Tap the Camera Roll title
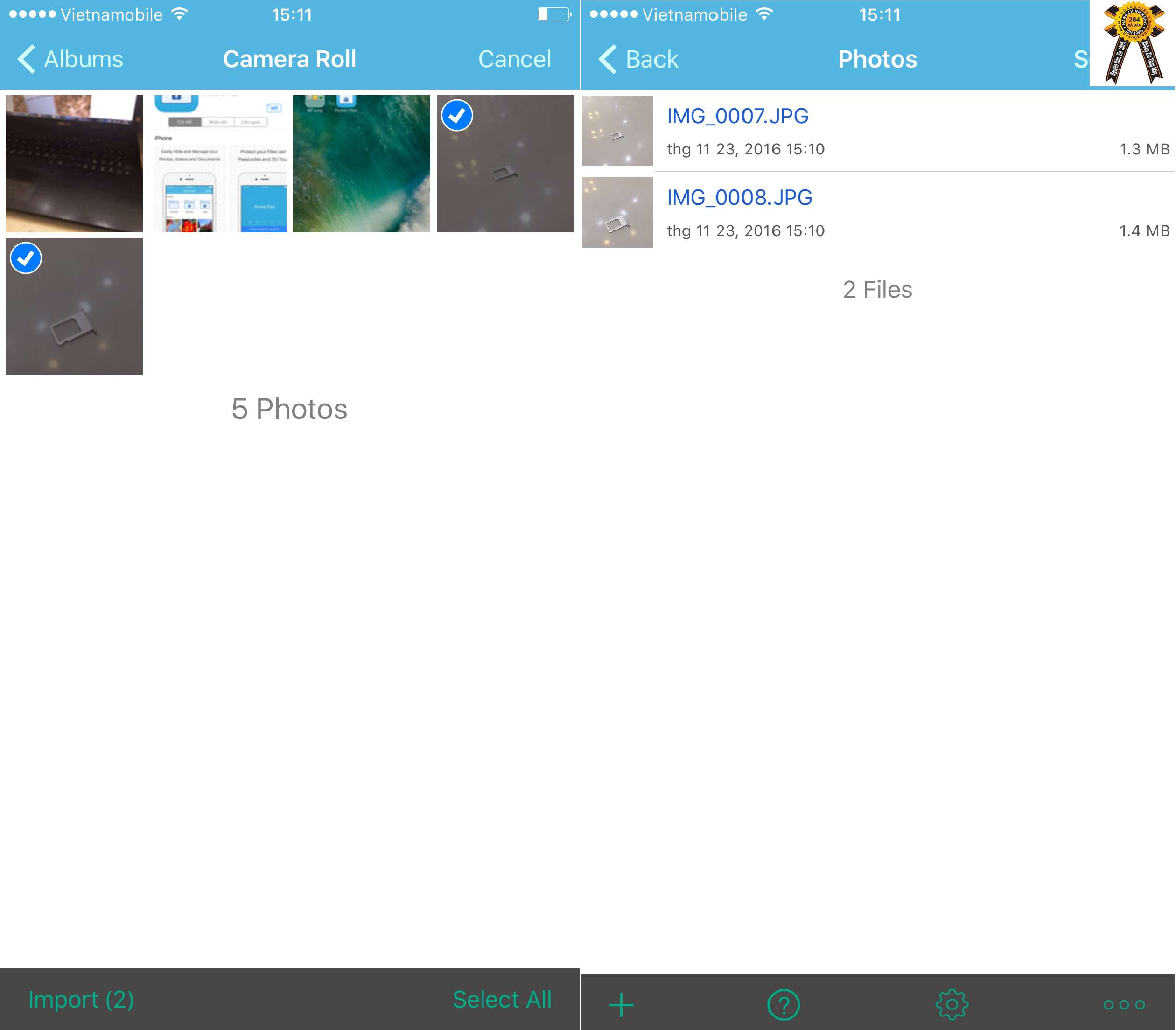 pyautogui.click(x=289, y=59)
